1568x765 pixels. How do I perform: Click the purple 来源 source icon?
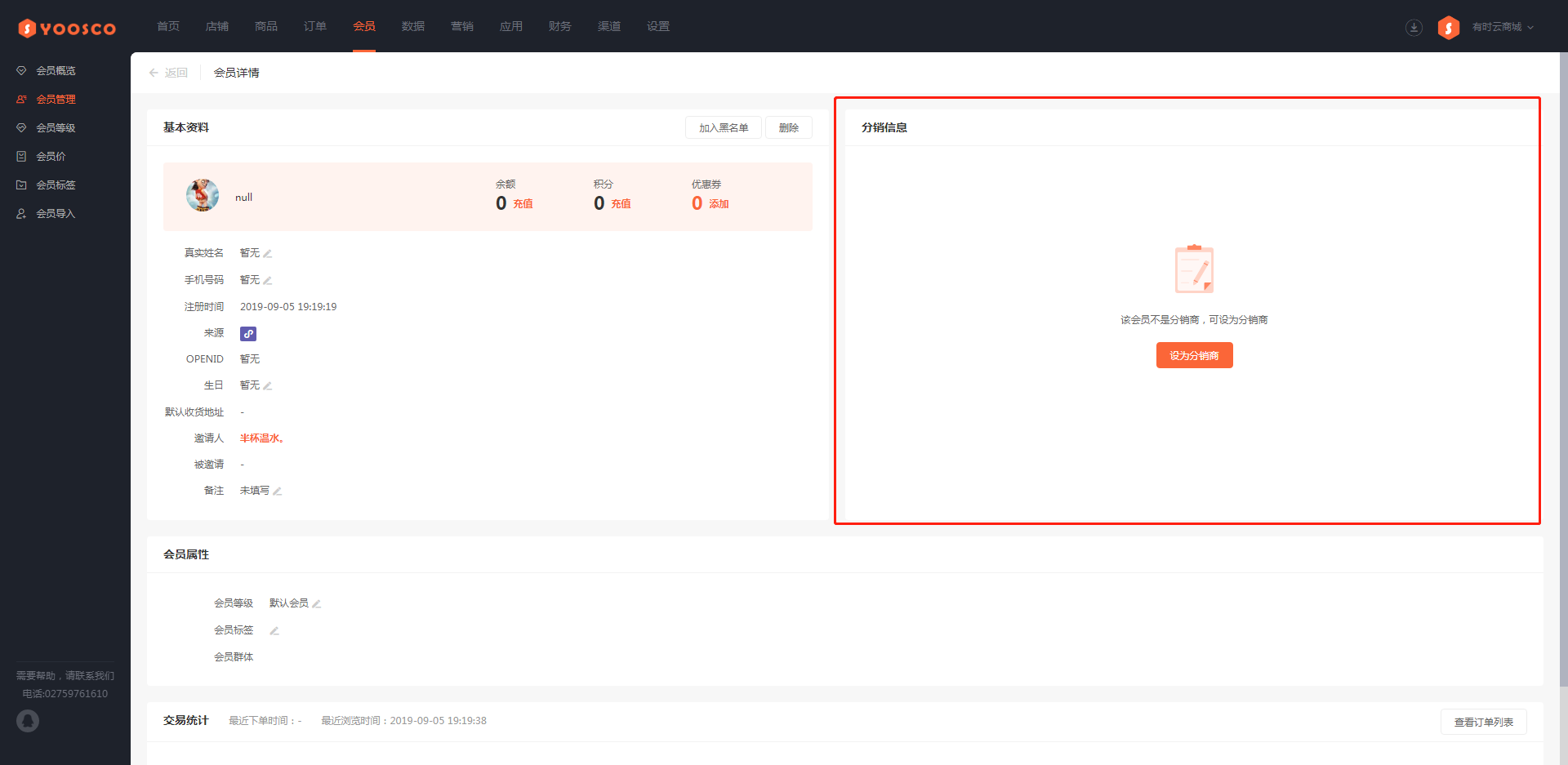click(x=248, y=333)
